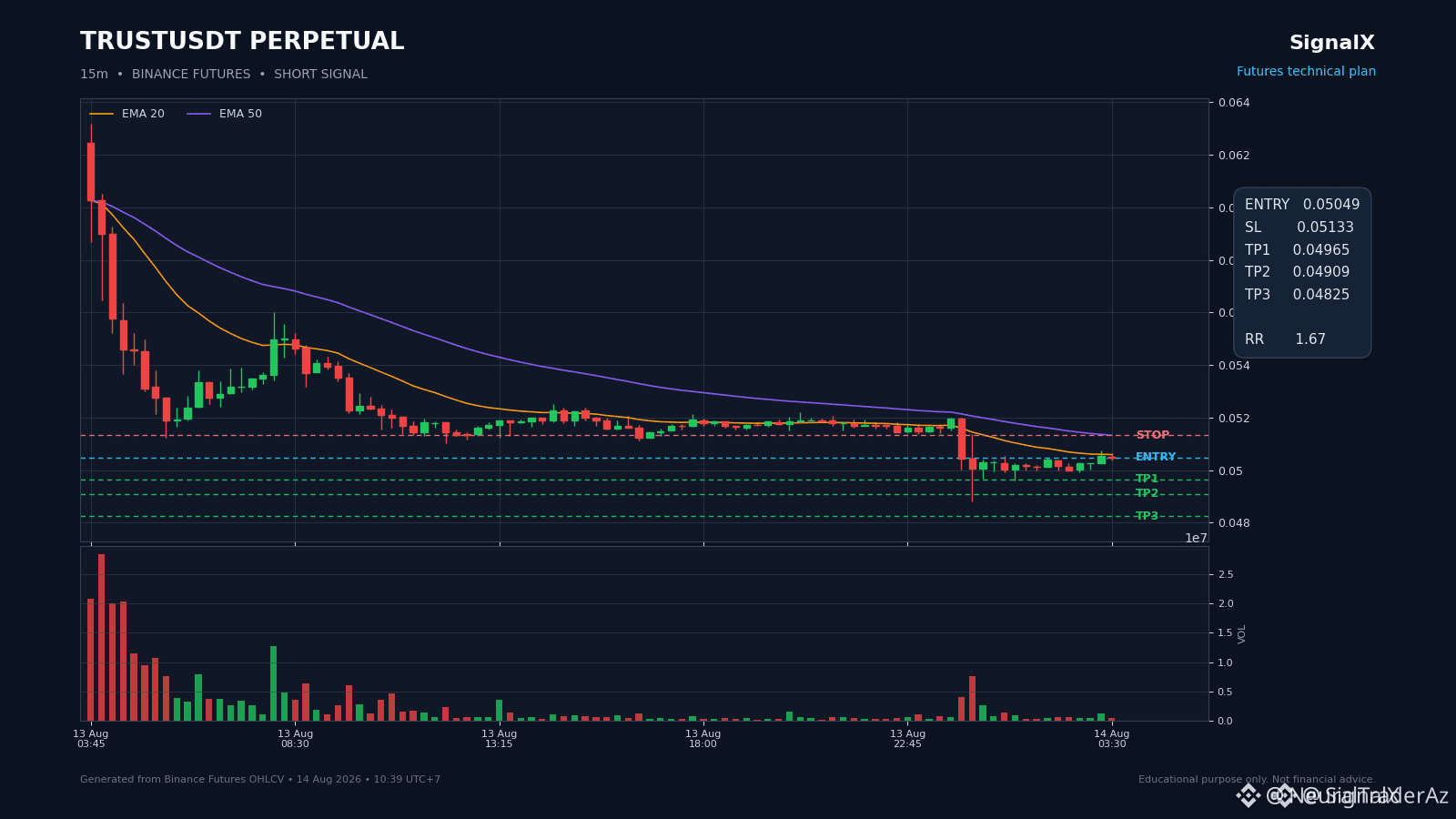This screenshot has width=1456, height=819.
Task: Click the Futures technical plan subtitle
Action: click(x=1306, y=71)
